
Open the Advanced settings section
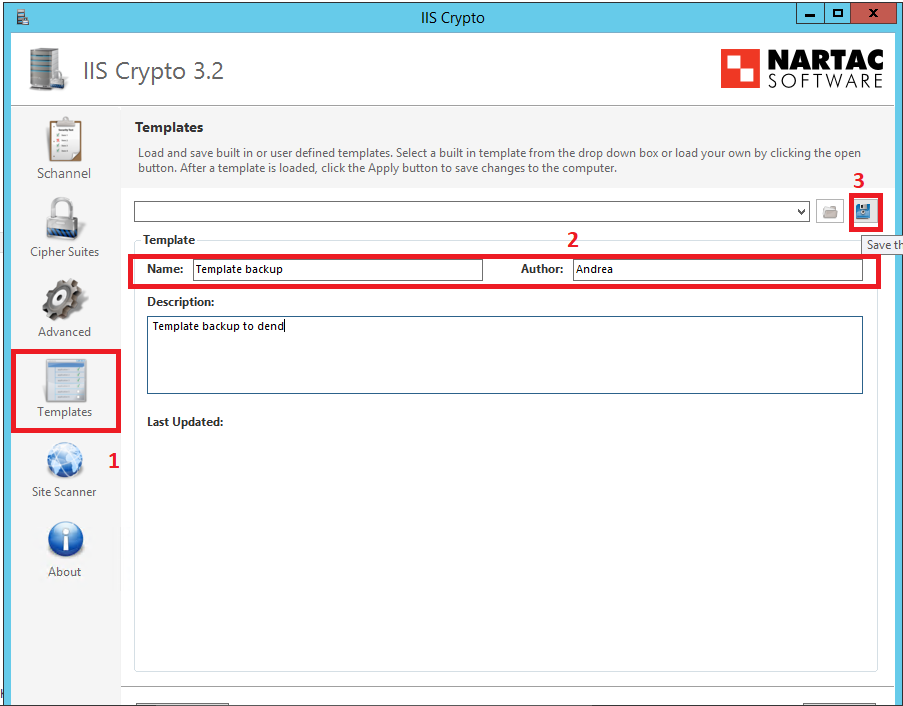click(x=64, y=308)
